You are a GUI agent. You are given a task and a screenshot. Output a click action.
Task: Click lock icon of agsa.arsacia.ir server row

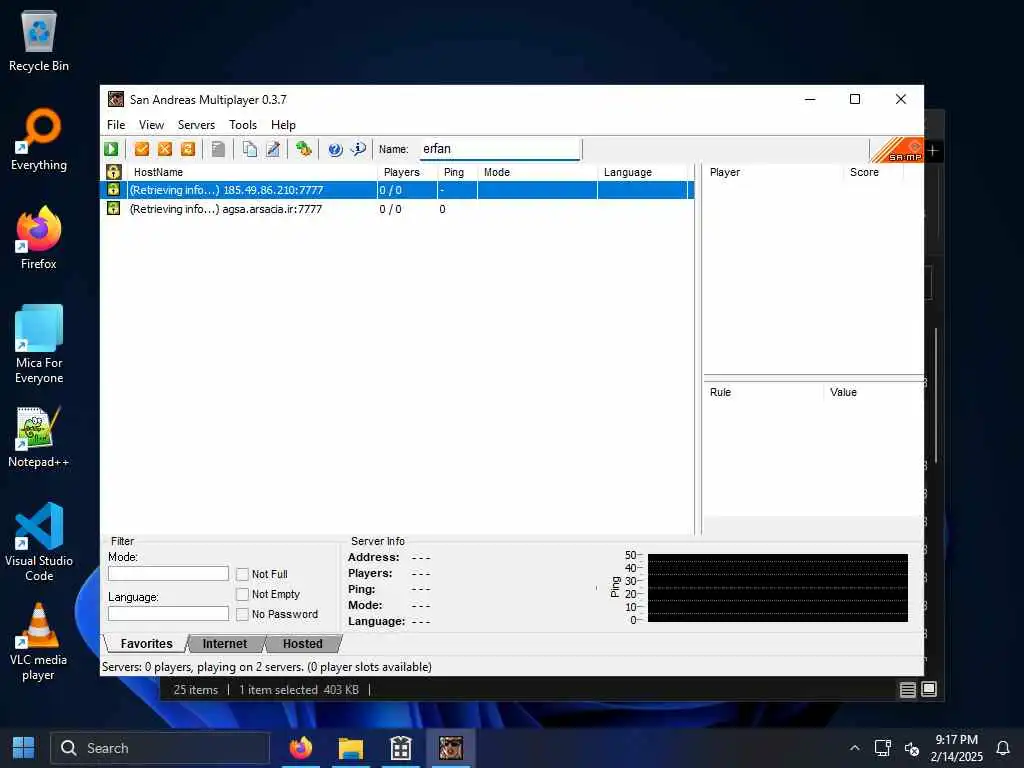(114, 208)
